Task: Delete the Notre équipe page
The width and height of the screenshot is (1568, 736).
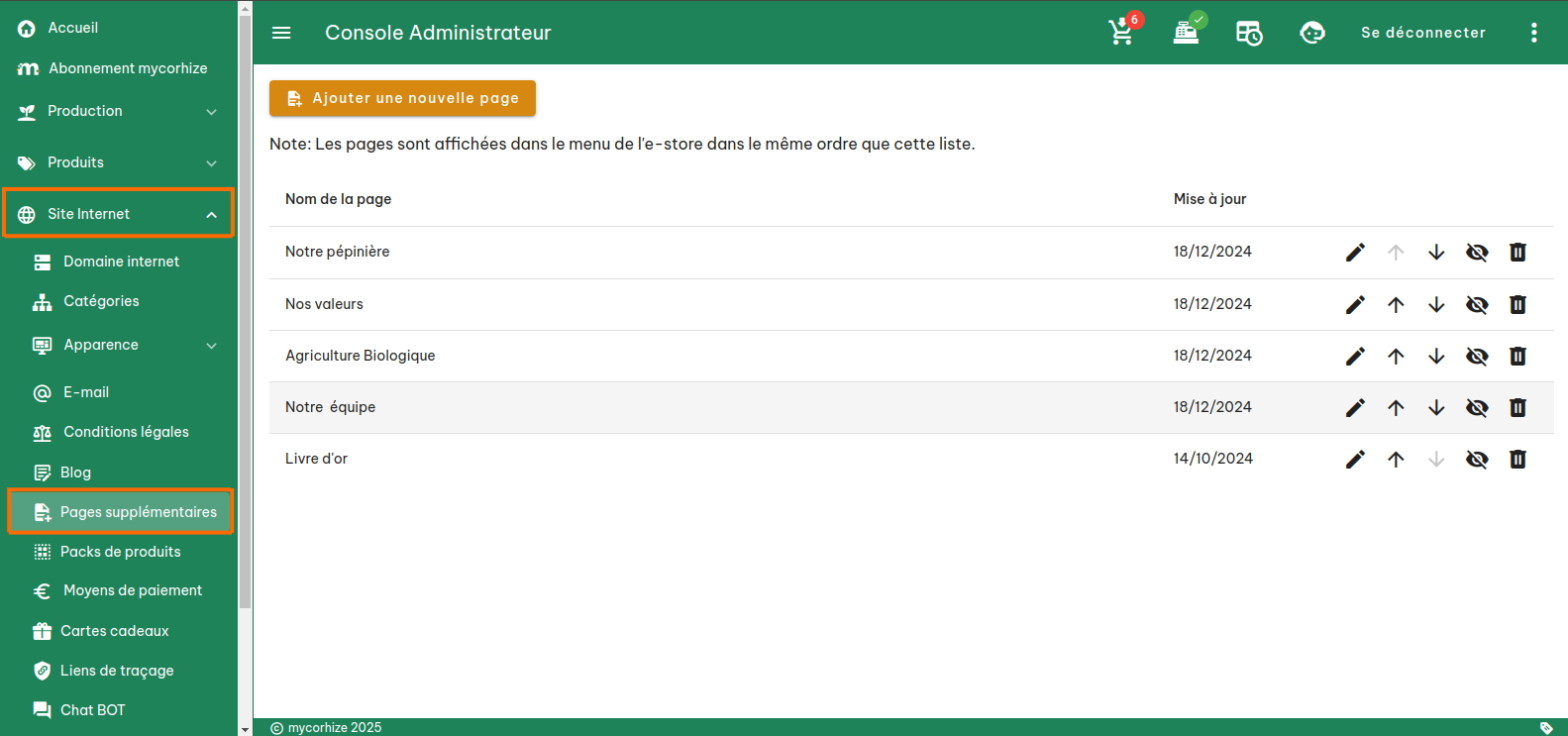Action: pos(1517,408)
